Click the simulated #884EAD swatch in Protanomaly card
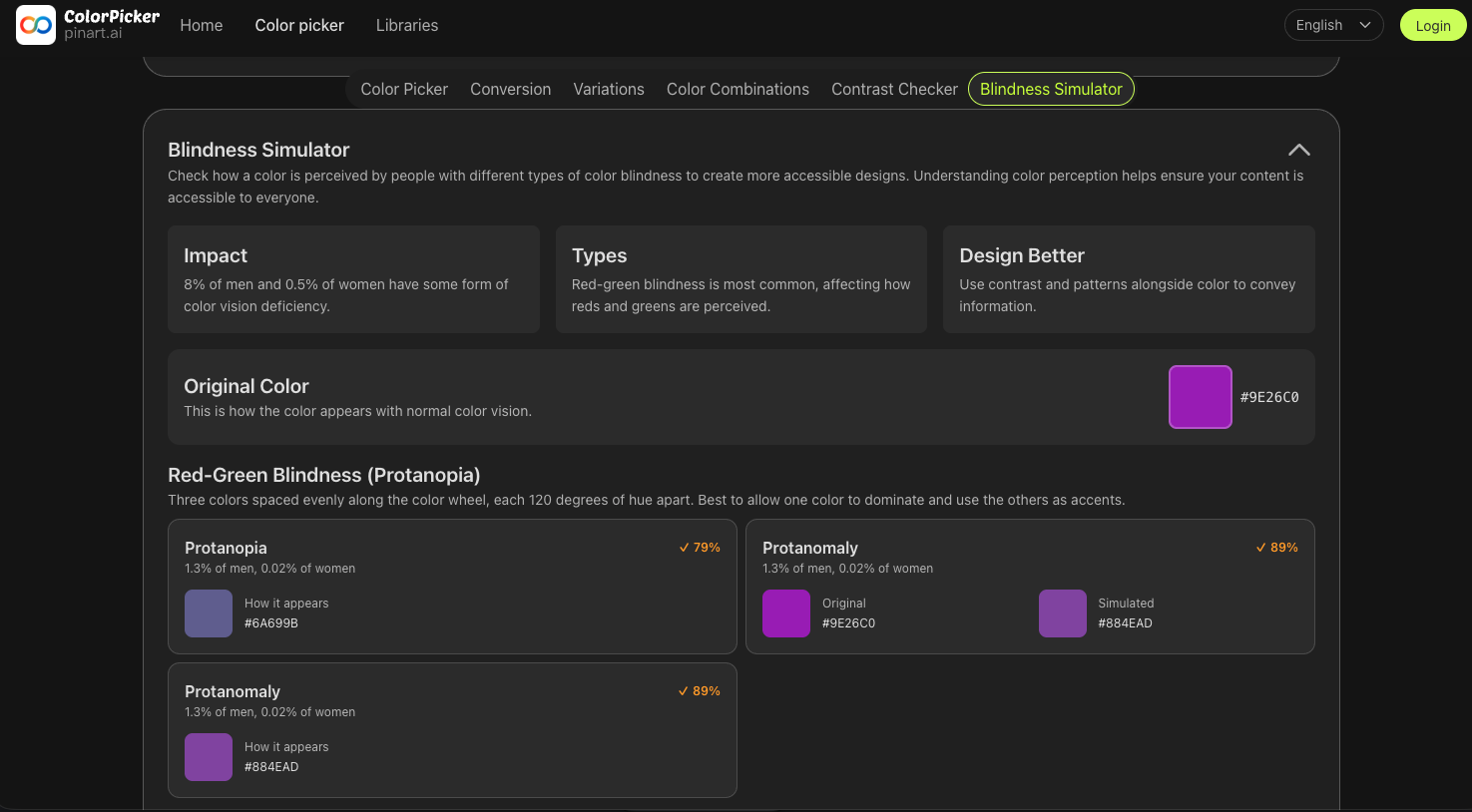Screen dimensions: 1472x812 [x=1062, y=613]
